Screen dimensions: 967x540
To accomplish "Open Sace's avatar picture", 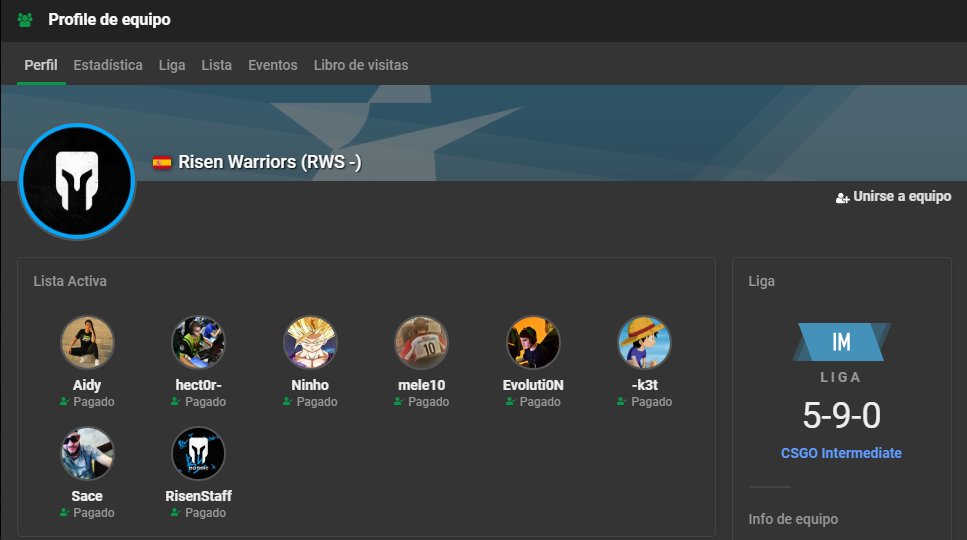I will click(87, 454).
